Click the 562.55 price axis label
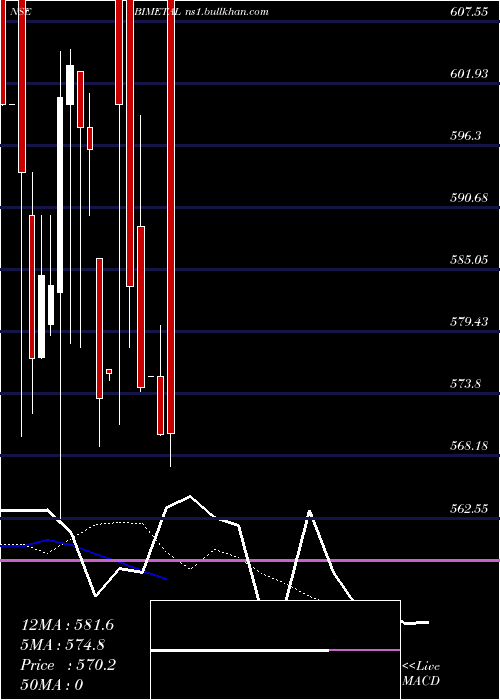Image resolution: width=500 pixels, height=700 pixels. pyautogui.click(x=468, y=508)
